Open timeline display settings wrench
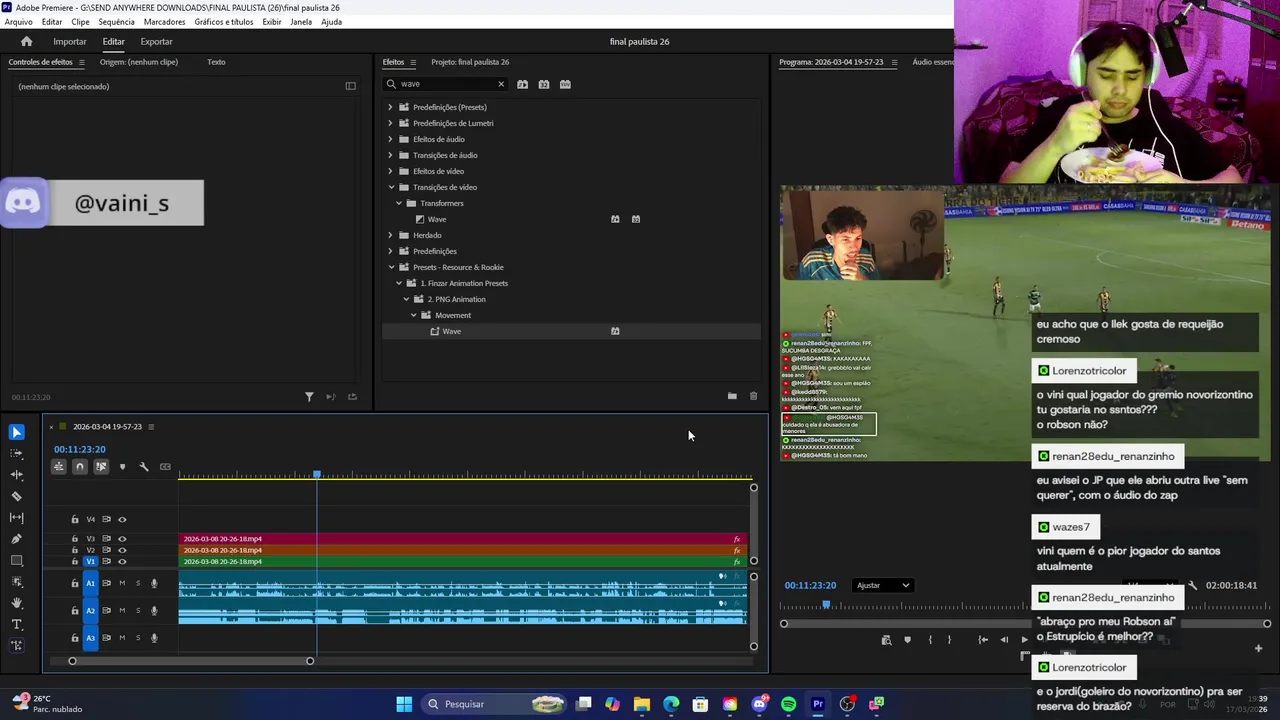 pyautogui.click(x=144, y=467)
